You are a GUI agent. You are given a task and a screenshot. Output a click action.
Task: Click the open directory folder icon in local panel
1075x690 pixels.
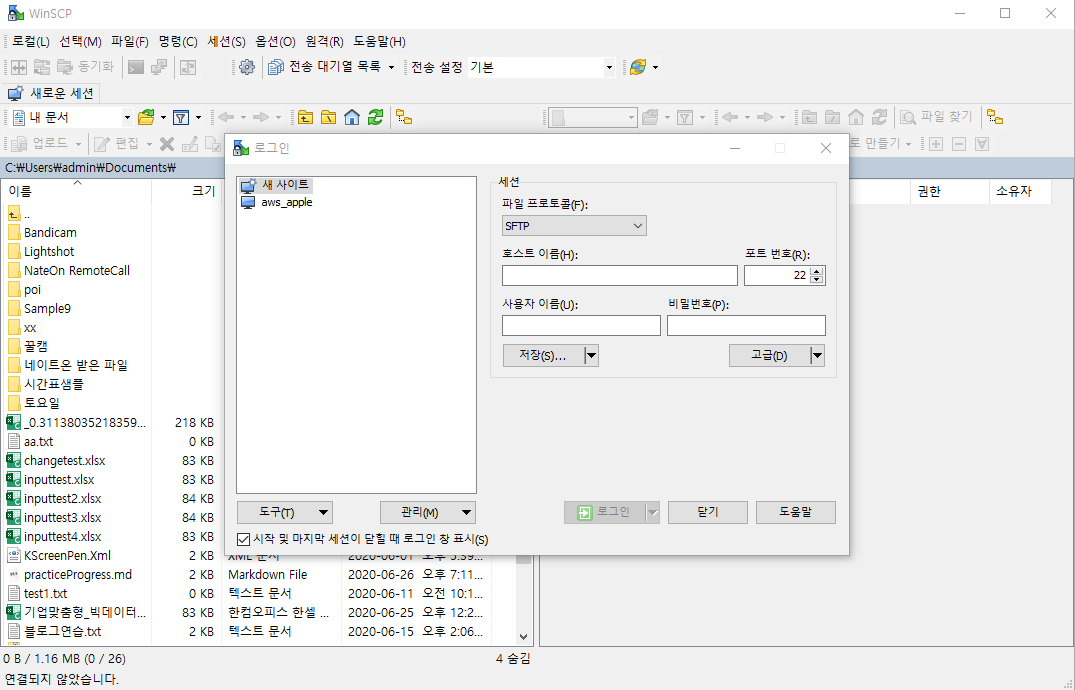[x=146, y=117]
